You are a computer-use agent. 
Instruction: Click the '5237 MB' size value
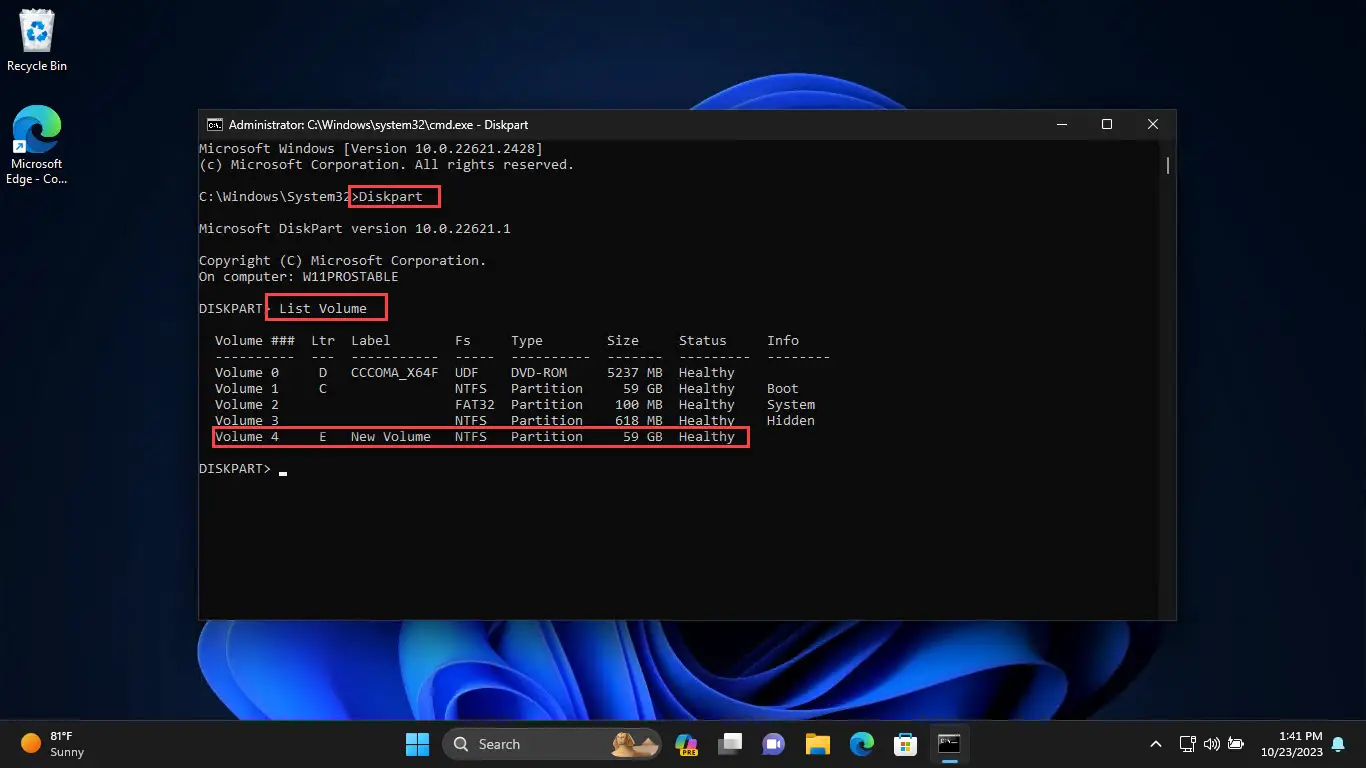coord(635,373)
